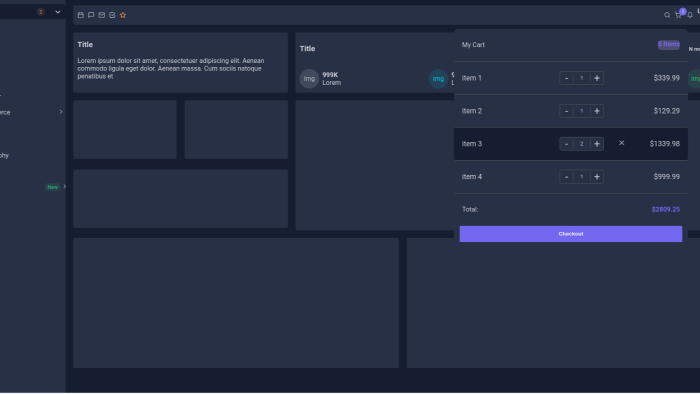
Task: Click the orange 2 badge in sidebar
Action: click(x=41, y=12)
